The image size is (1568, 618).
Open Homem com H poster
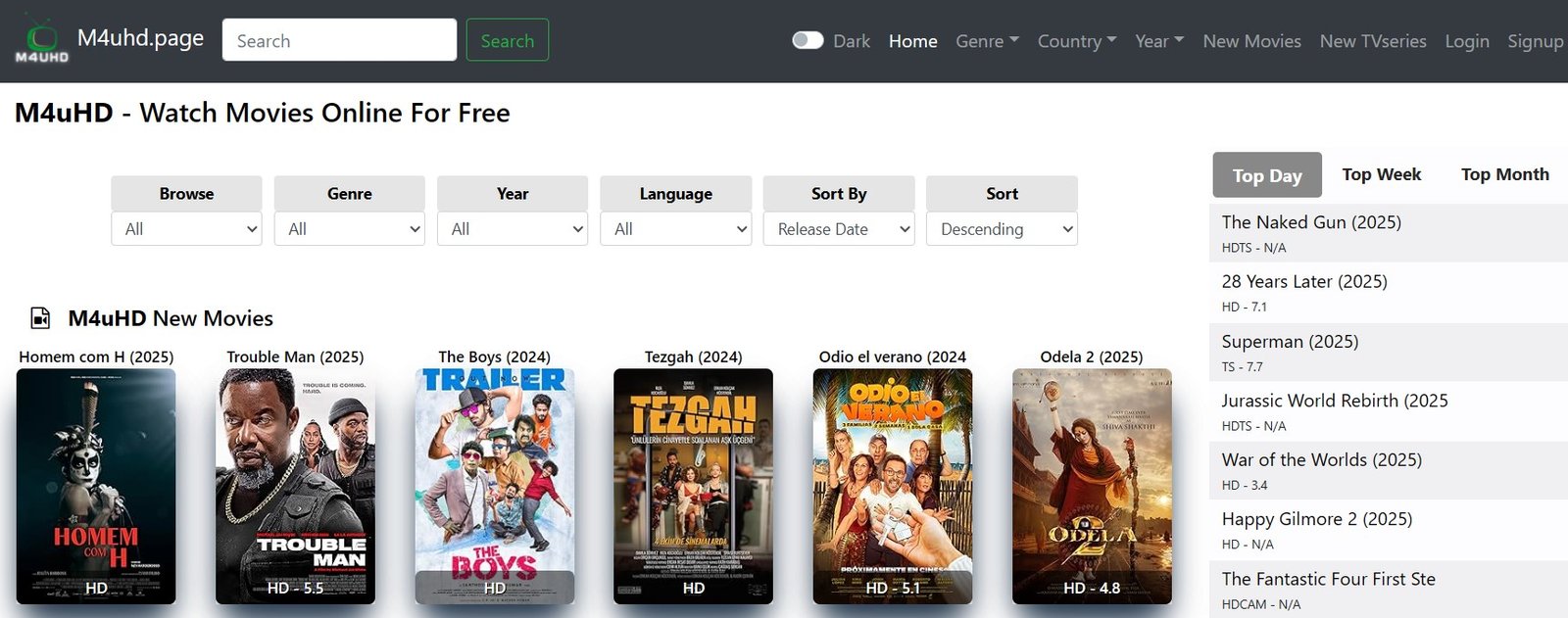(x=96, y=486)
